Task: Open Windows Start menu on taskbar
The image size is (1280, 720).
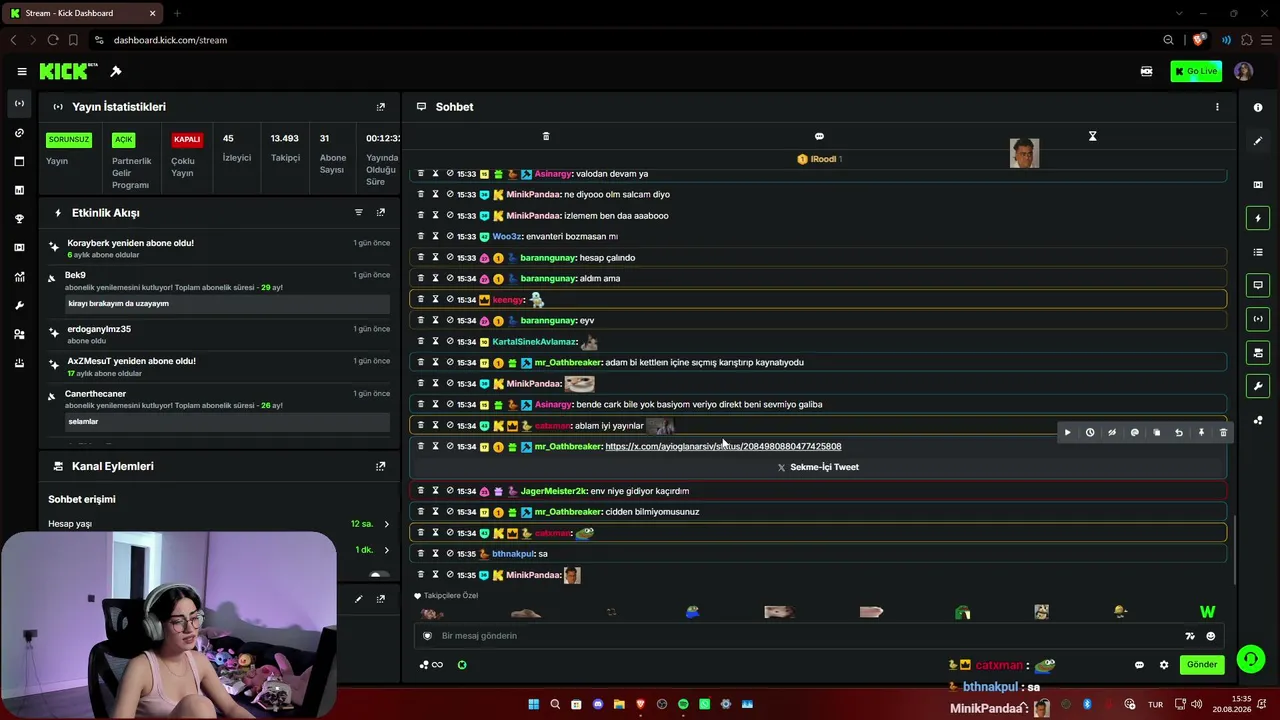Action: coord(533,704)
